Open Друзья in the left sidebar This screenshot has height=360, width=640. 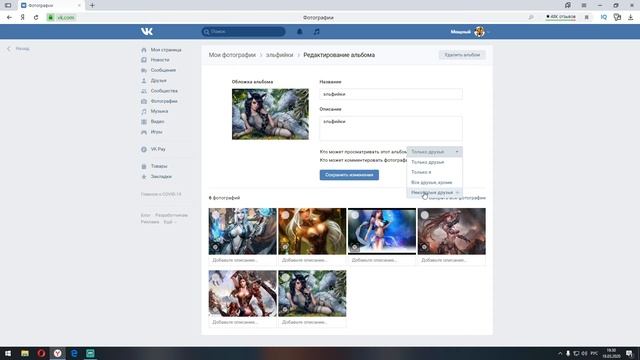158,80
